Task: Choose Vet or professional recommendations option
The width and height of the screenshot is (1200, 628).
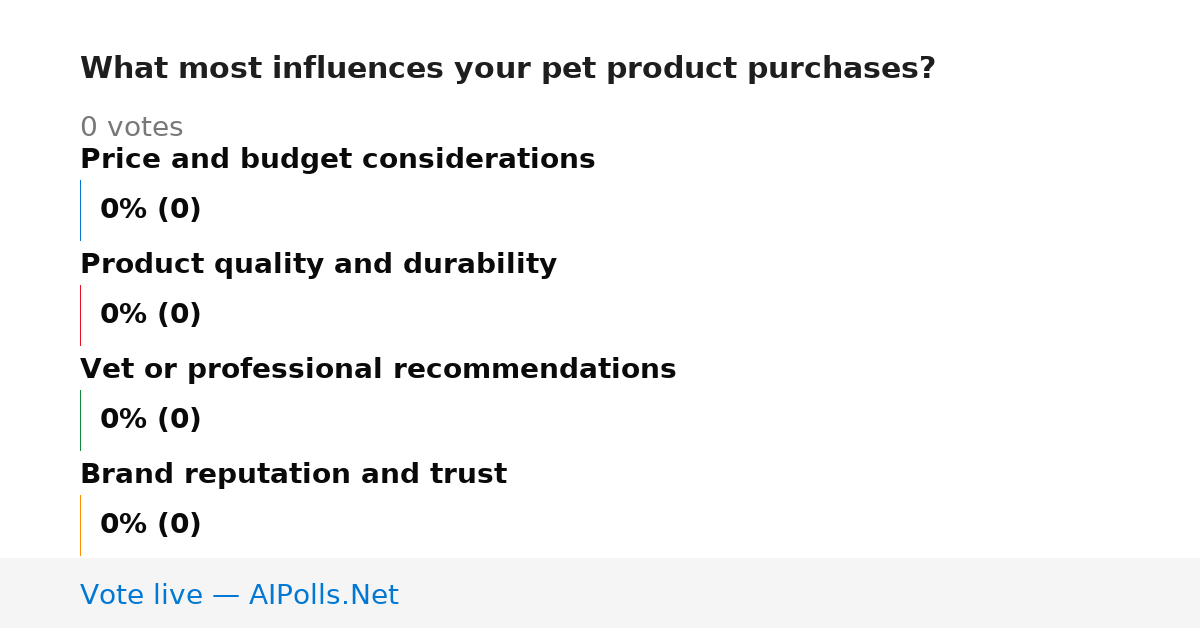Action: [378, 370]
